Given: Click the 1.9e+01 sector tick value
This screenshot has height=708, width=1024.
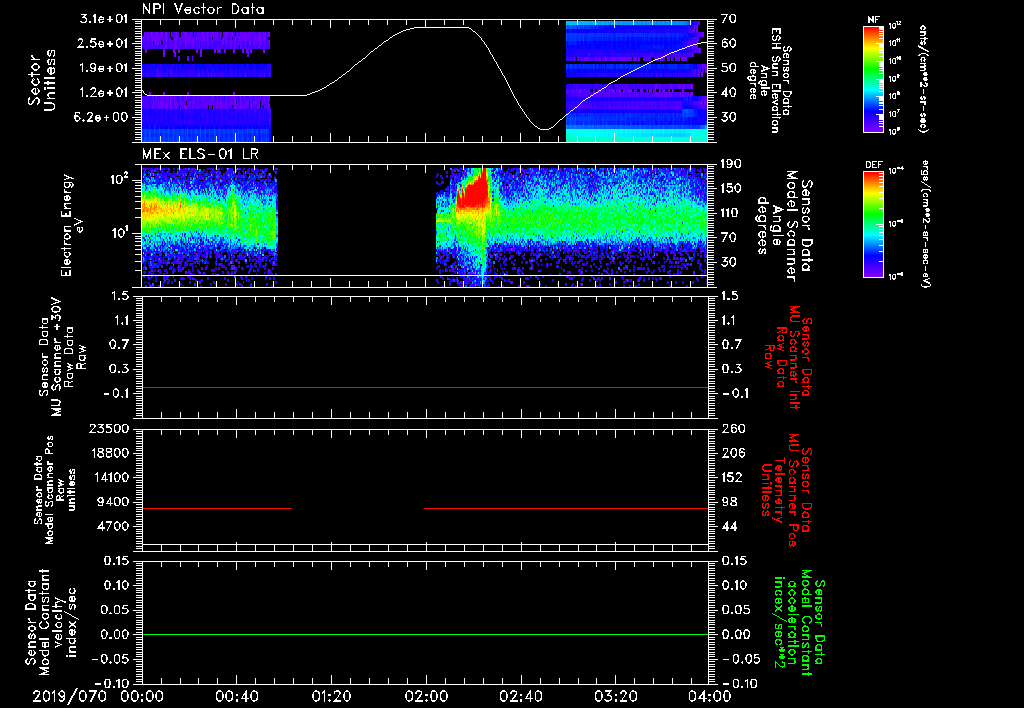Looking at the screenshot, I should pyautogui.click(x=104, y=68).
